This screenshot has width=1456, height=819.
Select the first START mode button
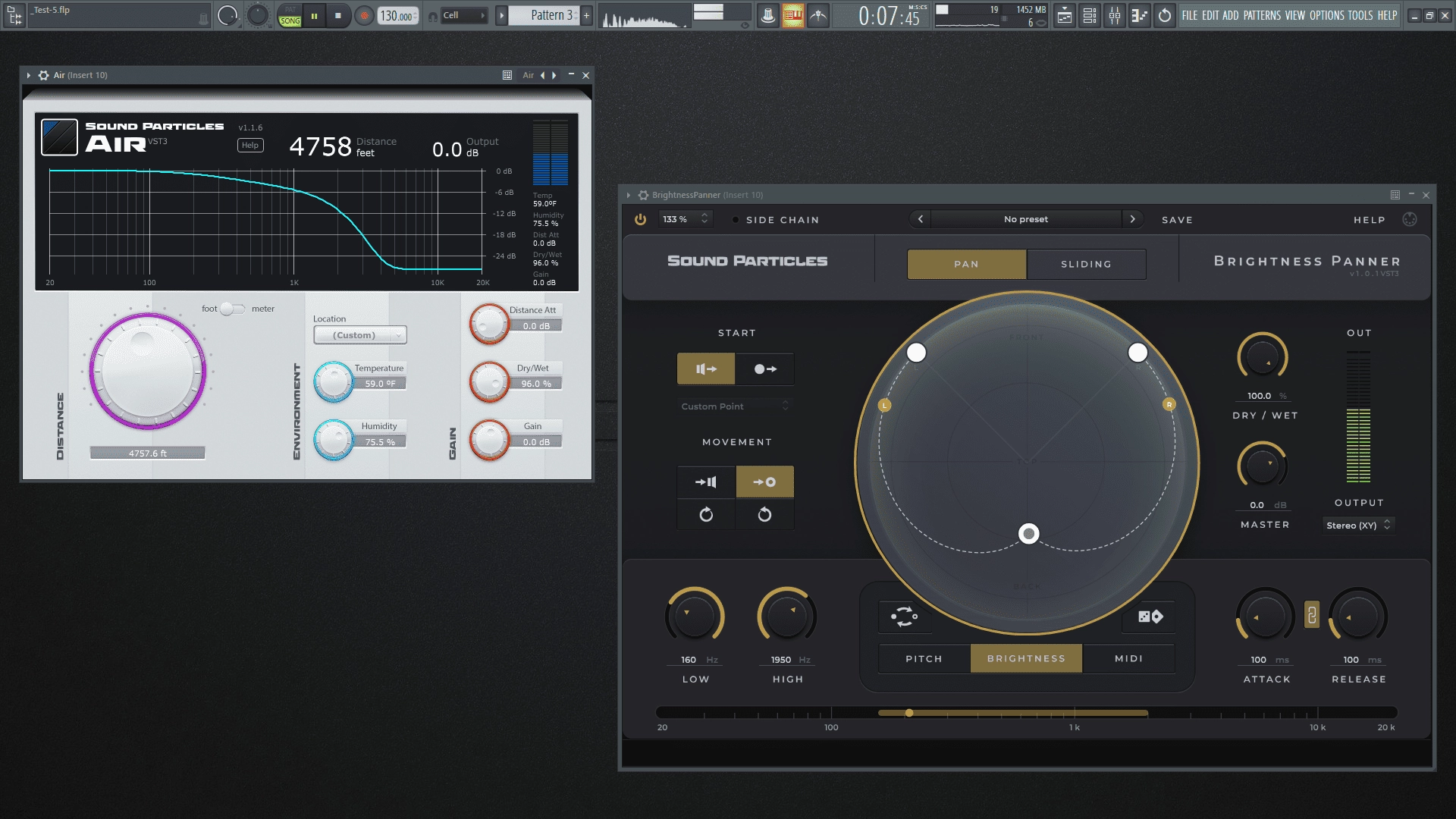coord(706,369)
